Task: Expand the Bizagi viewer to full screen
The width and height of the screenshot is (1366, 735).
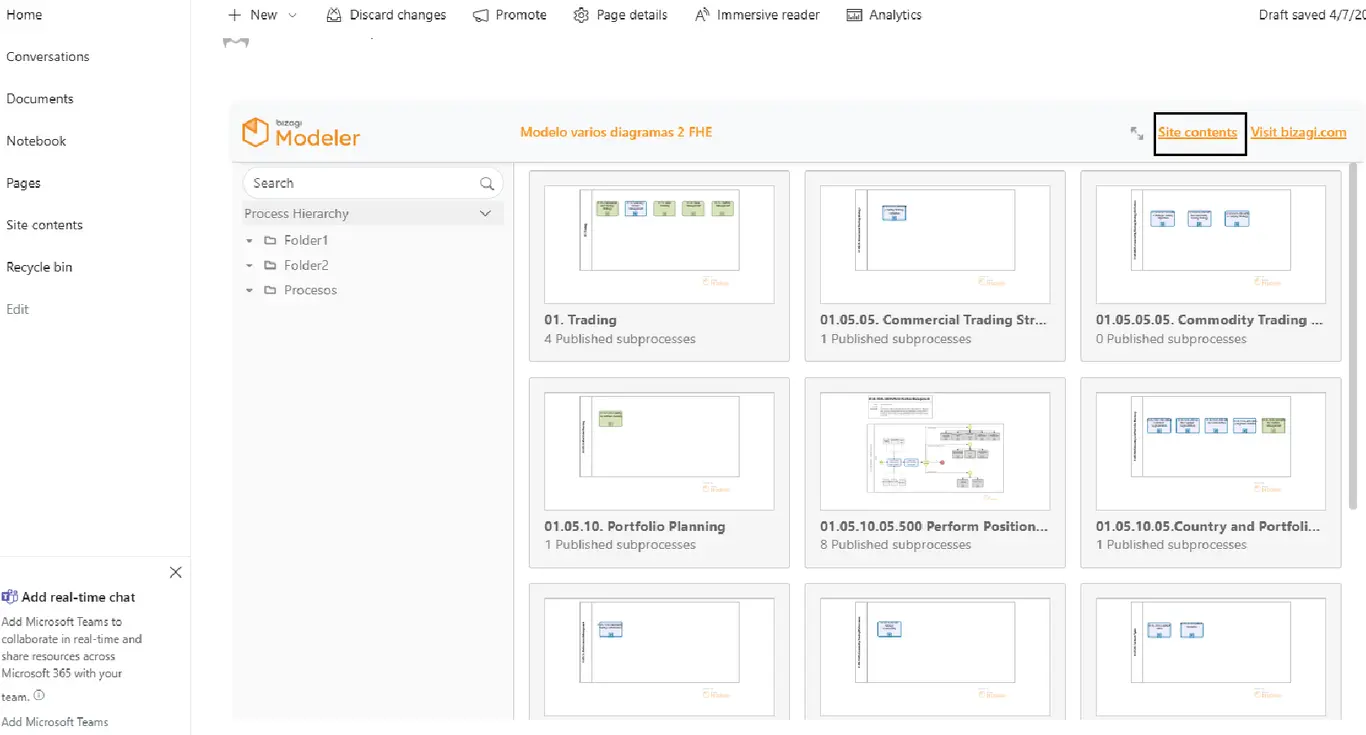Action: click(1137, 133)
